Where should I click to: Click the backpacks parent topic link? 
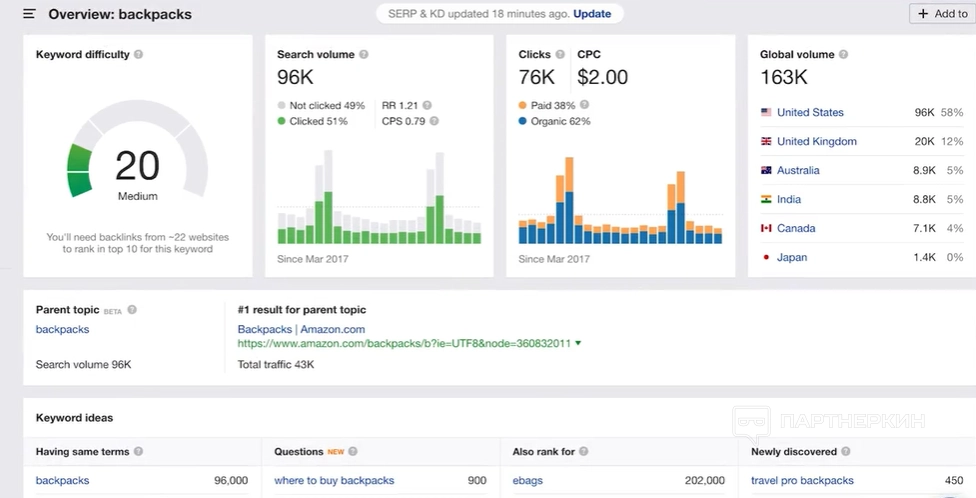(62, 329)
